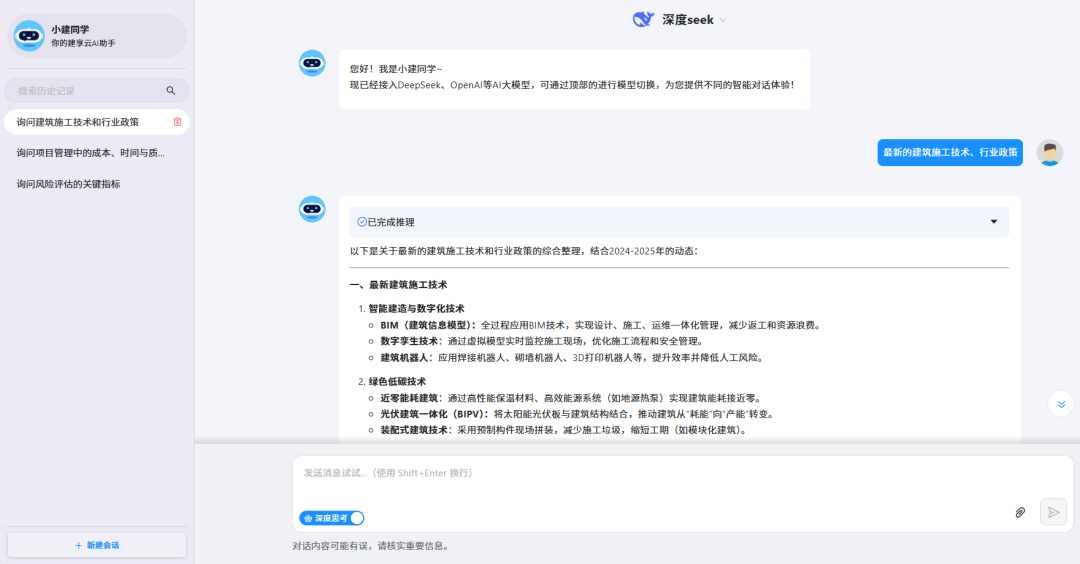Start a new chat with 新建会话
Viewport: 1080px width, 564px height.
tap(96, 545)
